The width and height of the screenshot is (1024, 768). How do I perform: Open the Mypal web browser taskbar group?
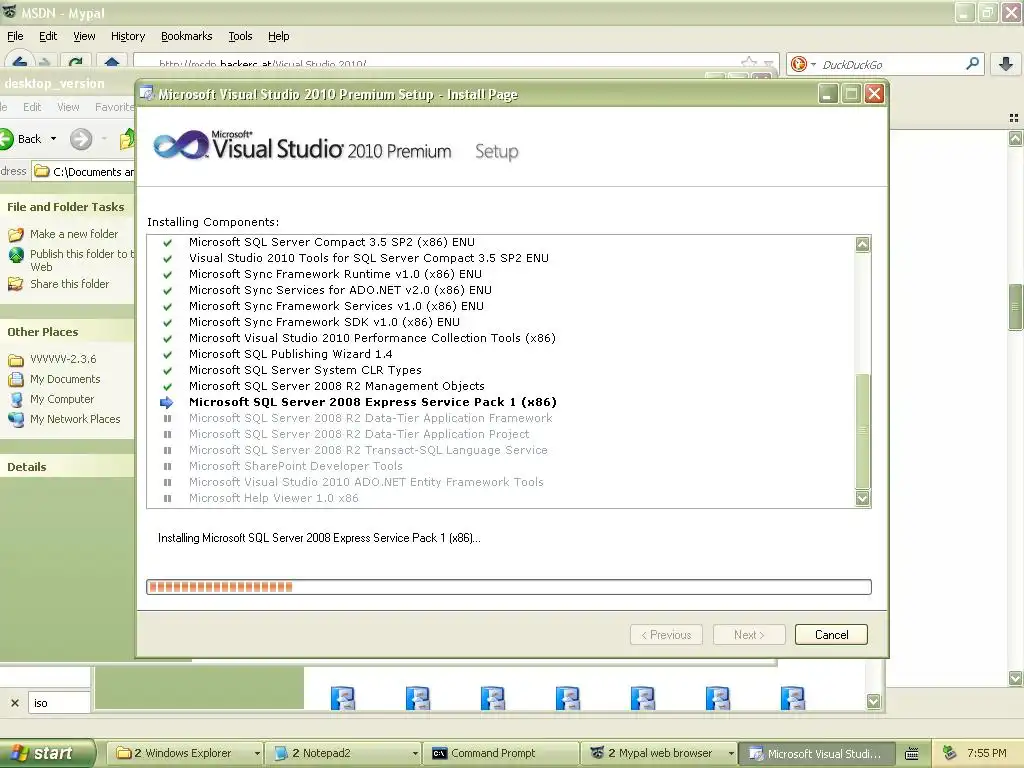[x=660, y=753]
